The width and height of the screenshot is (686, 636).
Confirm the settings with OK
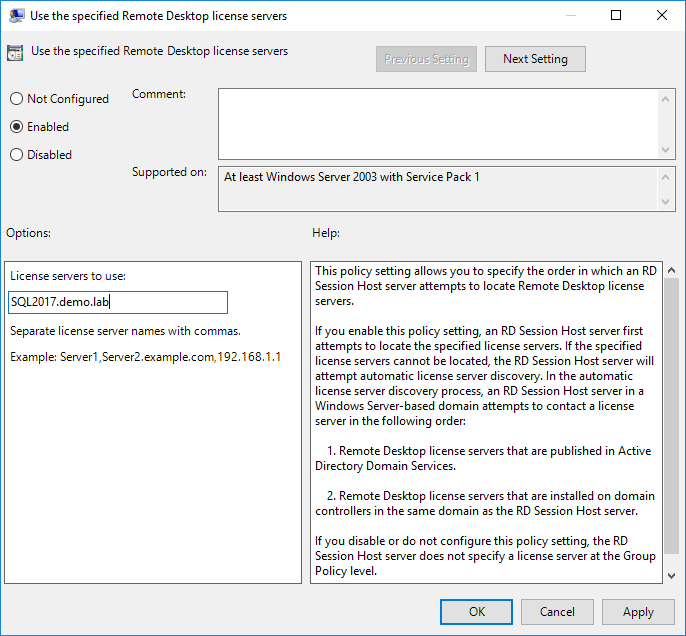(477, 611)
